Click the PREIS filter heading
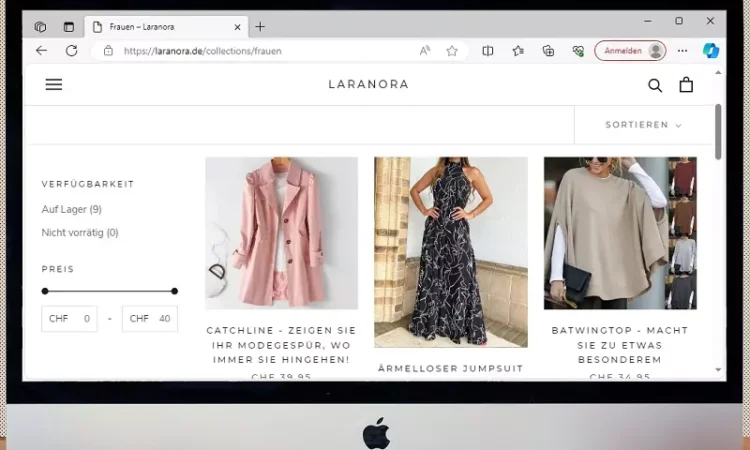Screen dimensions: 750x450 coord(58,269)
